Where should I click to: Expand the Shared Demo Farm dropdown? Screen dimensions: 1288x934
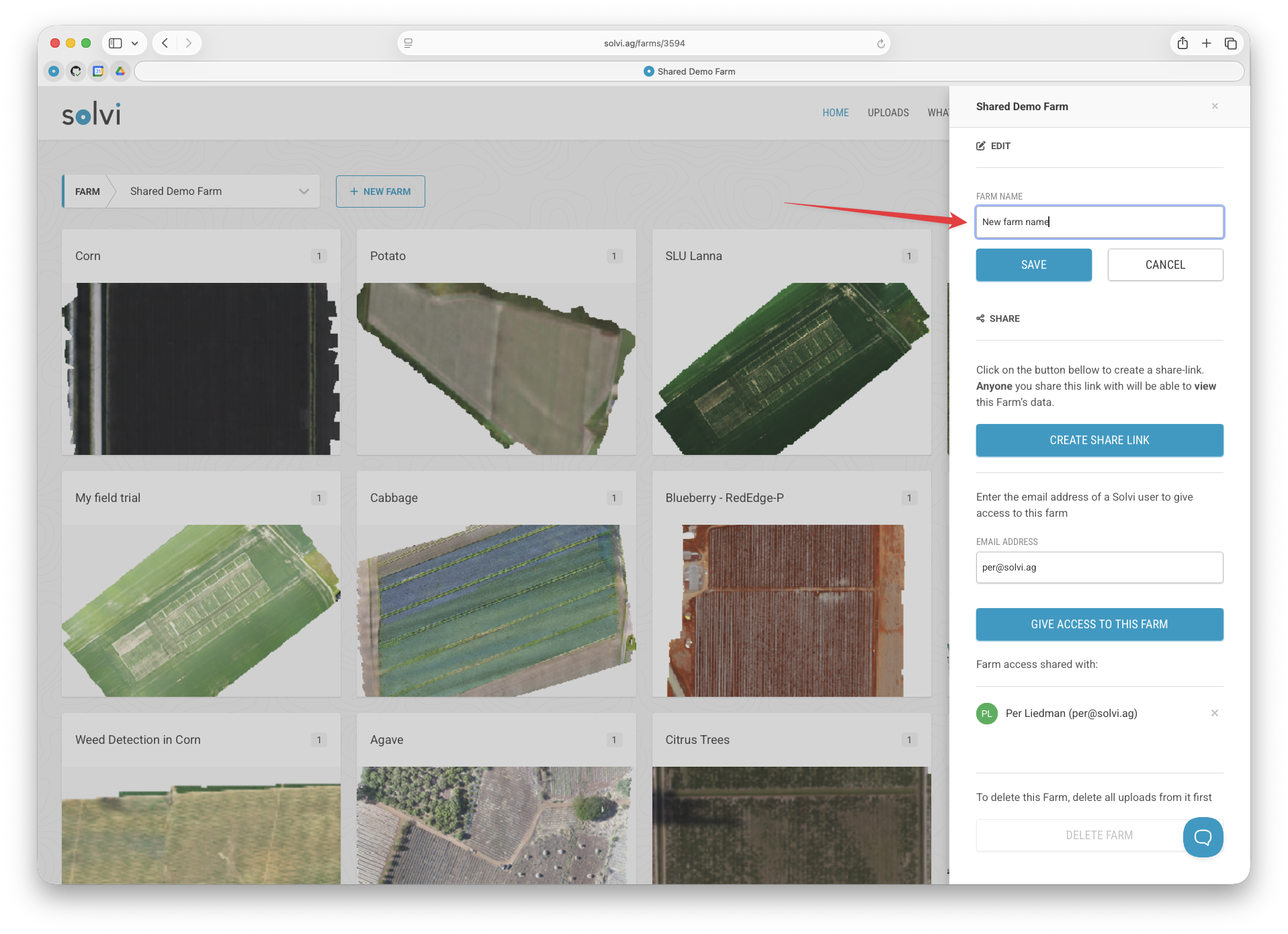point(304,192)
